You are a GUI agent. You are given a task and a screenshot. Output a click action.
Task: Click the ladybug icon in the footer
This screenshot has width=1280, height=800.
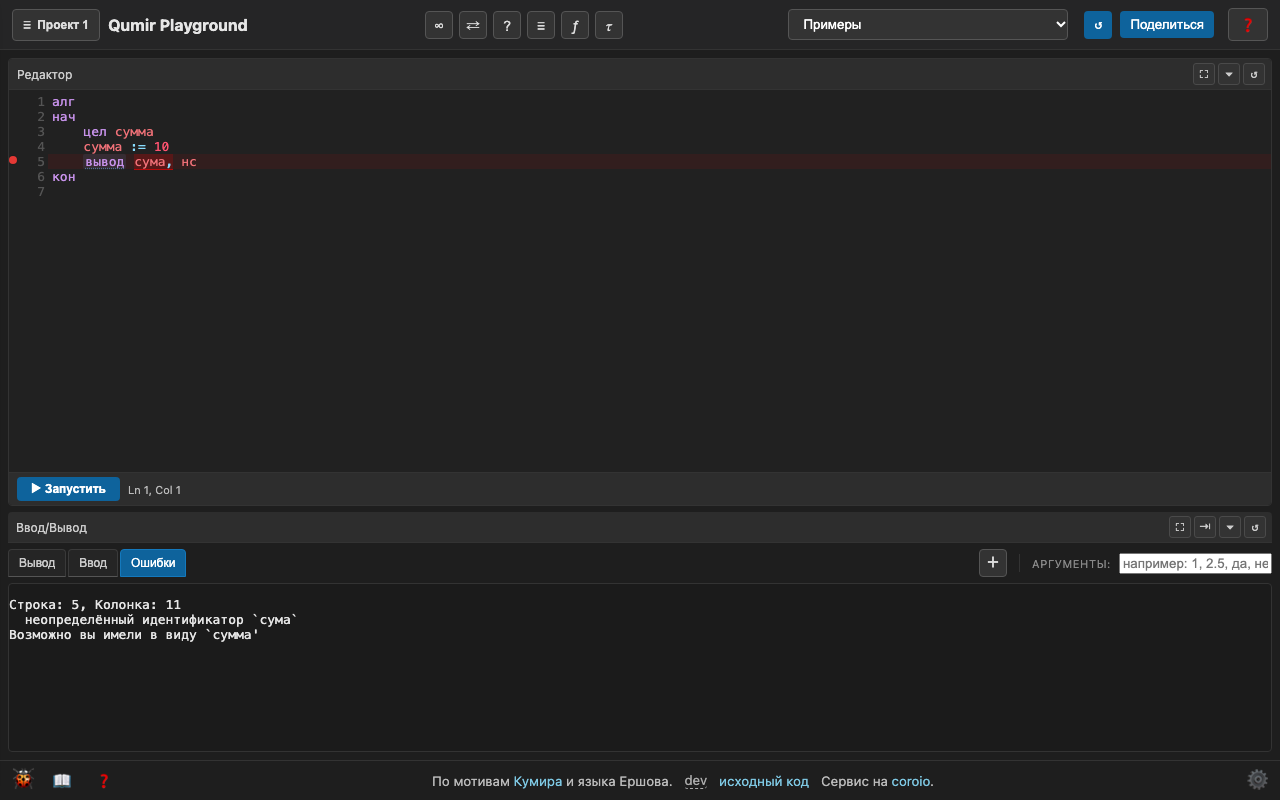(x=23, y=780)
